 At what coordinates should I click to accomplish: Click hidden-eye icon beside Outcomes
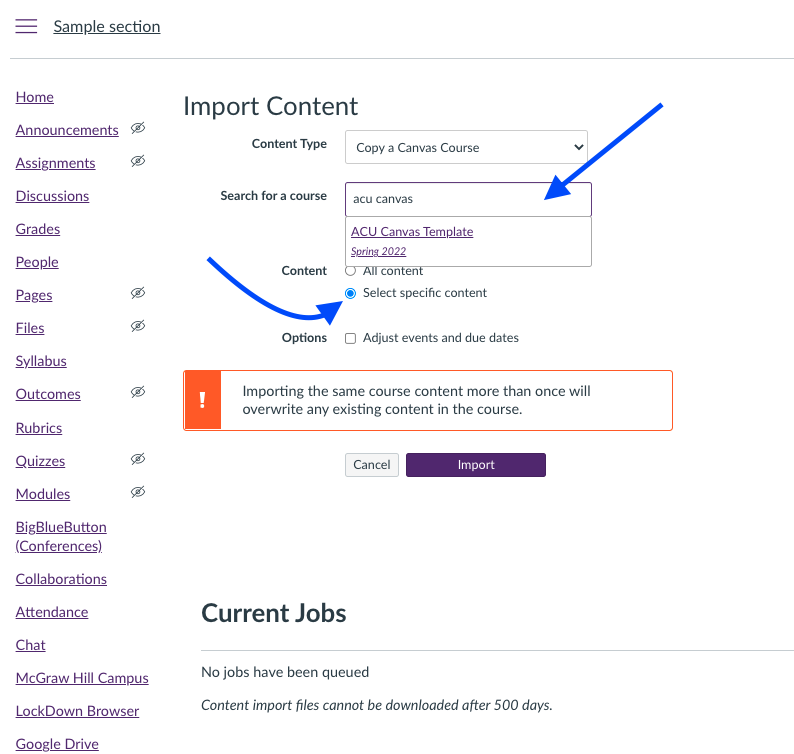(138, 393)
